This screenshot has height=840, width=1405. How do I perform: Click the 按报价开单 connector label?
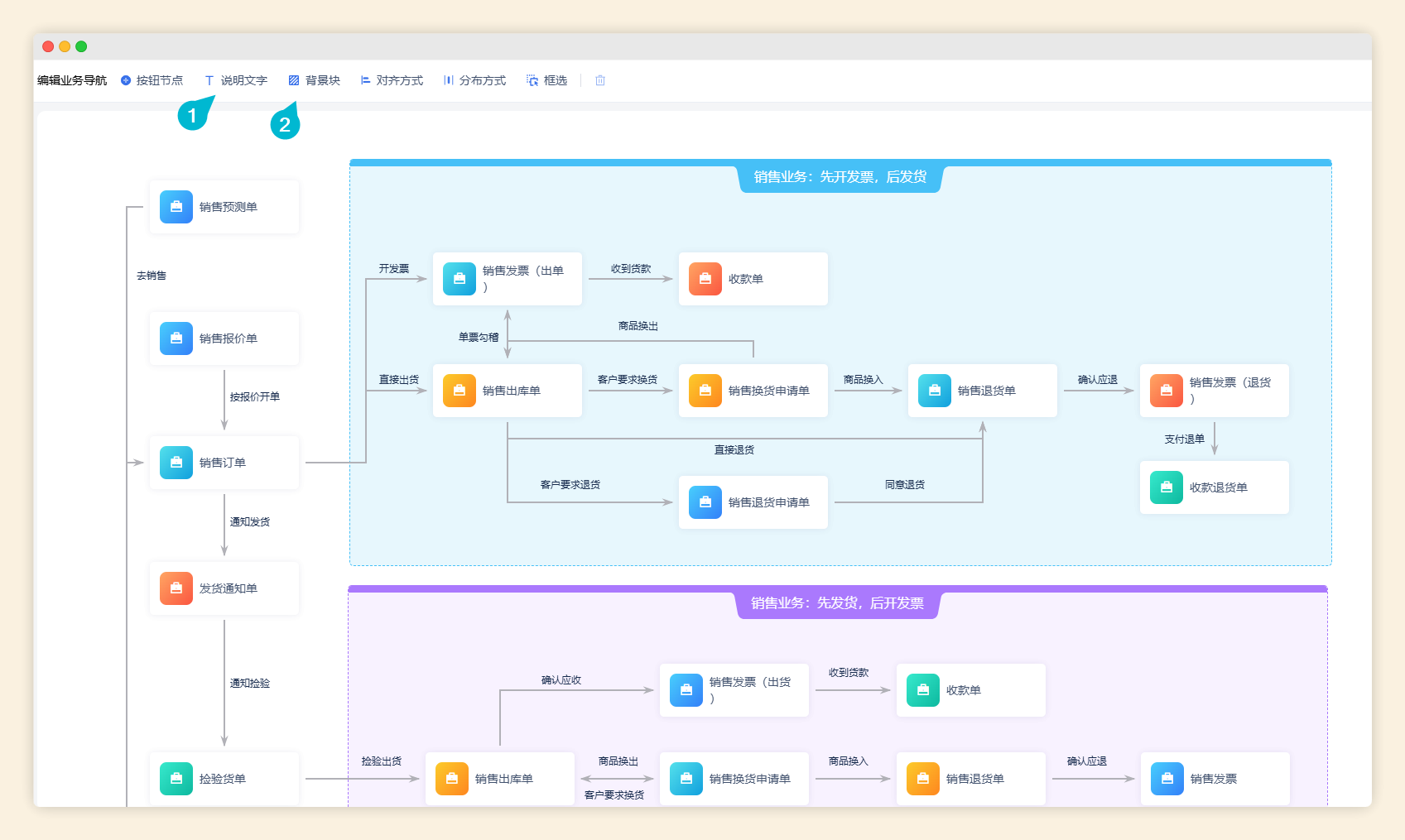(255, 397)
